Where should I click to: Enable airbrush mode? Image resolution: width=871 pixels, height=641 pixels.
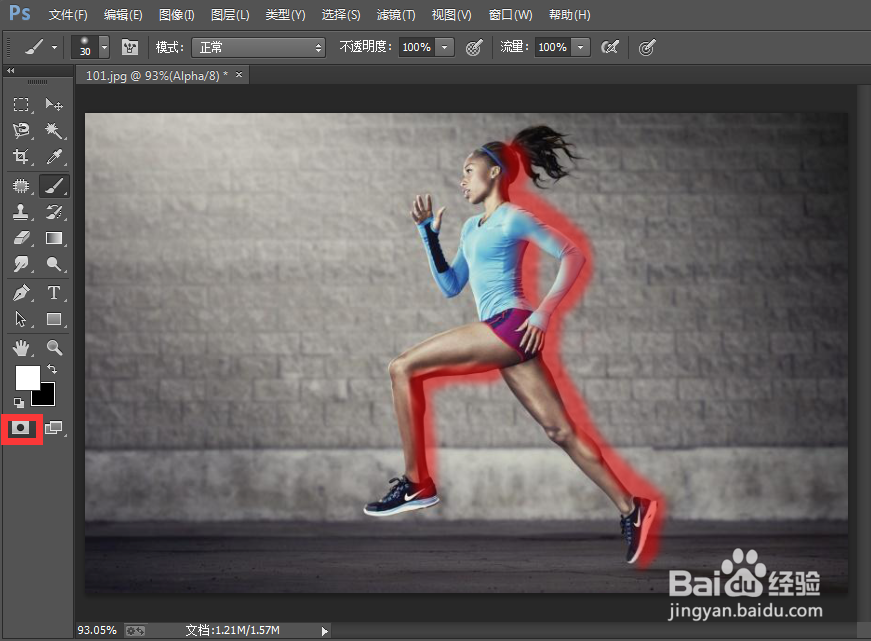pos(610,47)
